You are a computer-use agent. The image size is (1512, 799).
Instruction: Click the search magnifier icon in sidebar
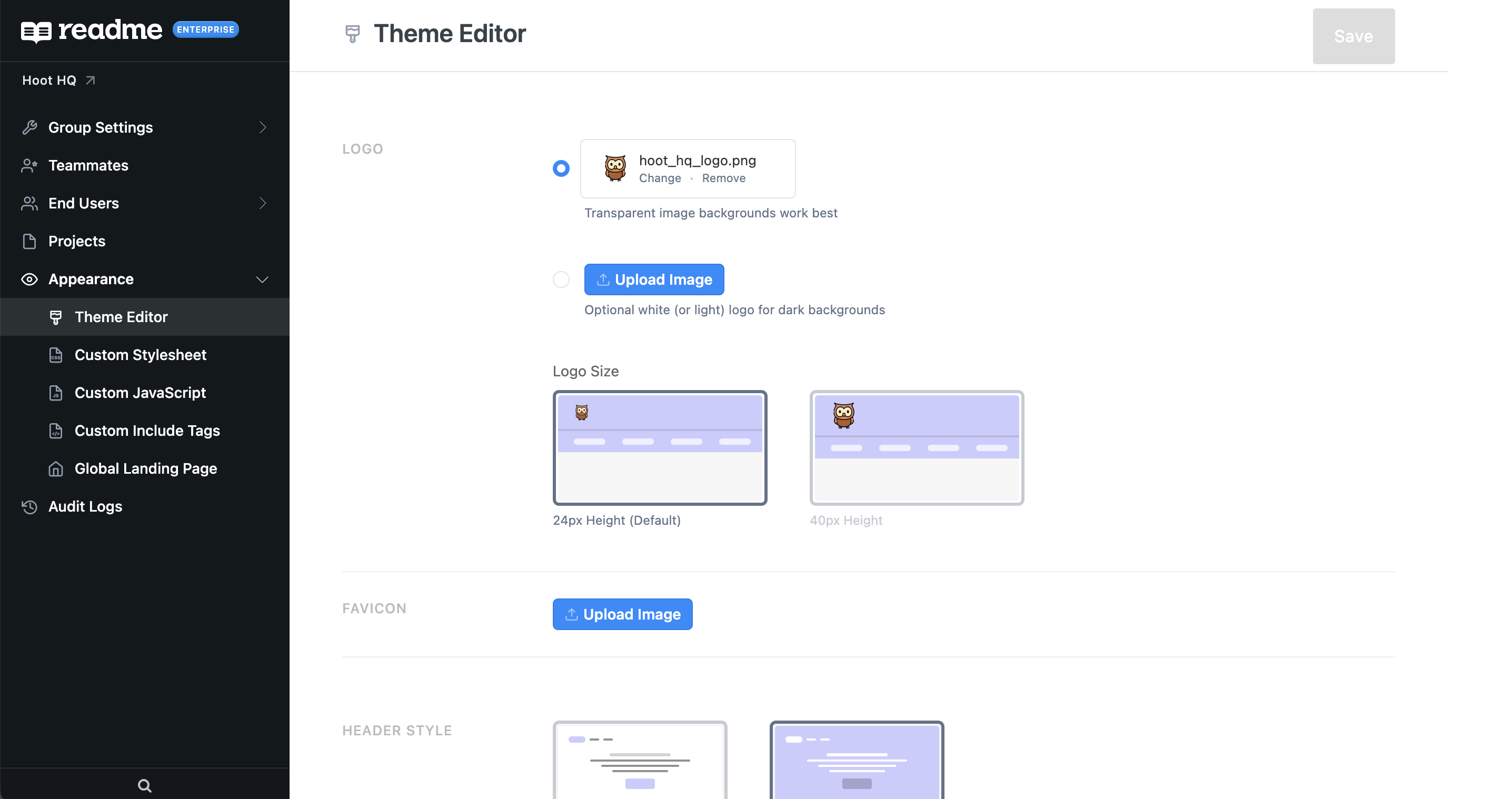click(x=144, y=785)
